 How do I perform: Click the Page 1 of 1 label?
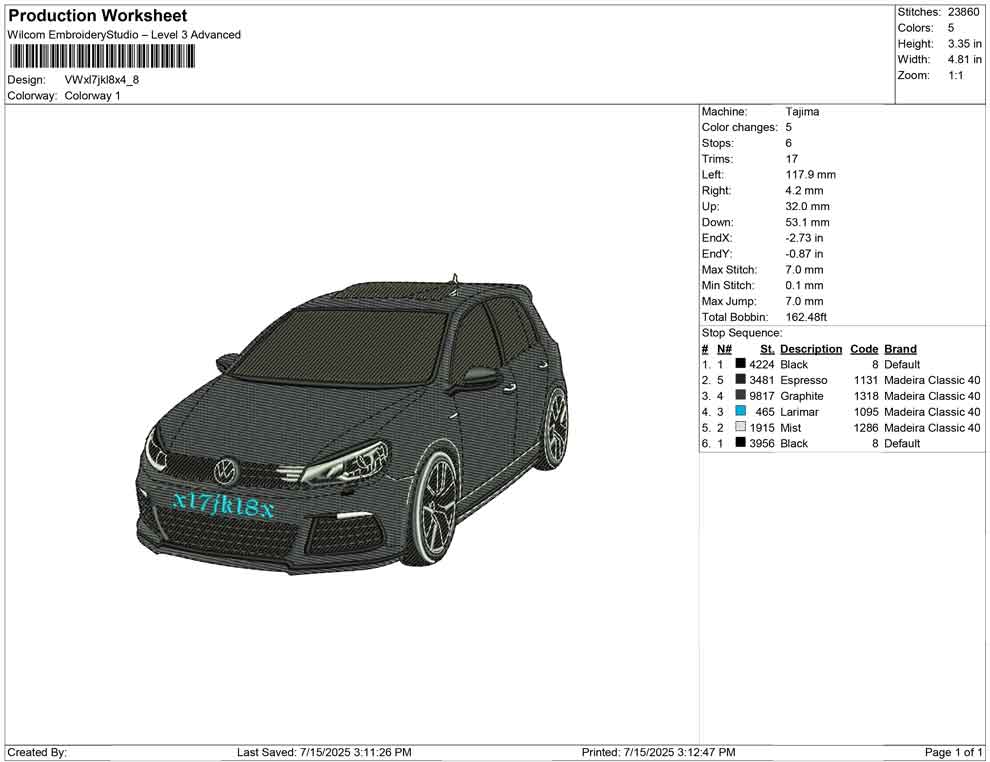click(x=954, y=752)
